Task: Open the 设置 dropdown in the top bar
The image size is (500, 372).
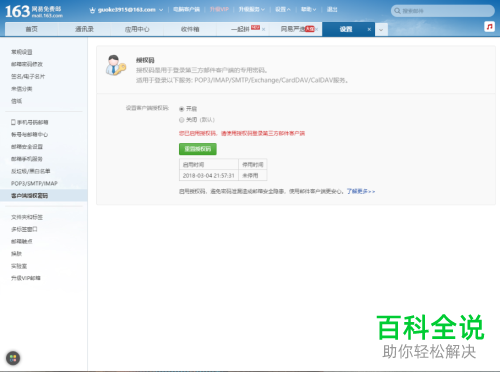Action: click(x=283, y=9)
